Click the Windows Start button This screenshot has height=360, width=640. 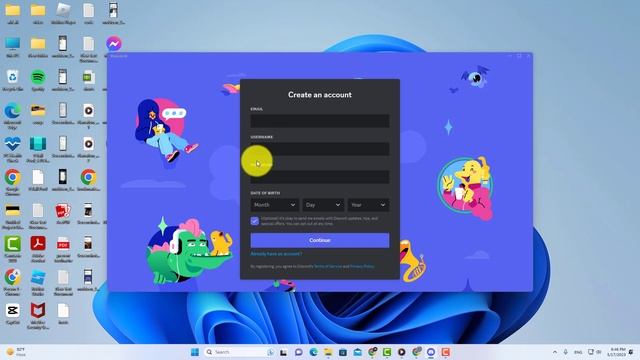point(195,352)
